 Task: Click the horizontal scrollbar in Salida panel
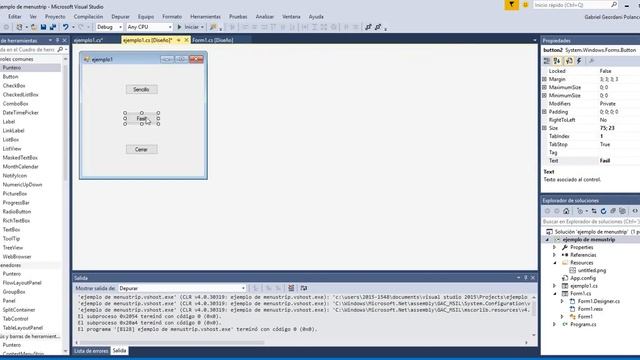tap(172, 342)
